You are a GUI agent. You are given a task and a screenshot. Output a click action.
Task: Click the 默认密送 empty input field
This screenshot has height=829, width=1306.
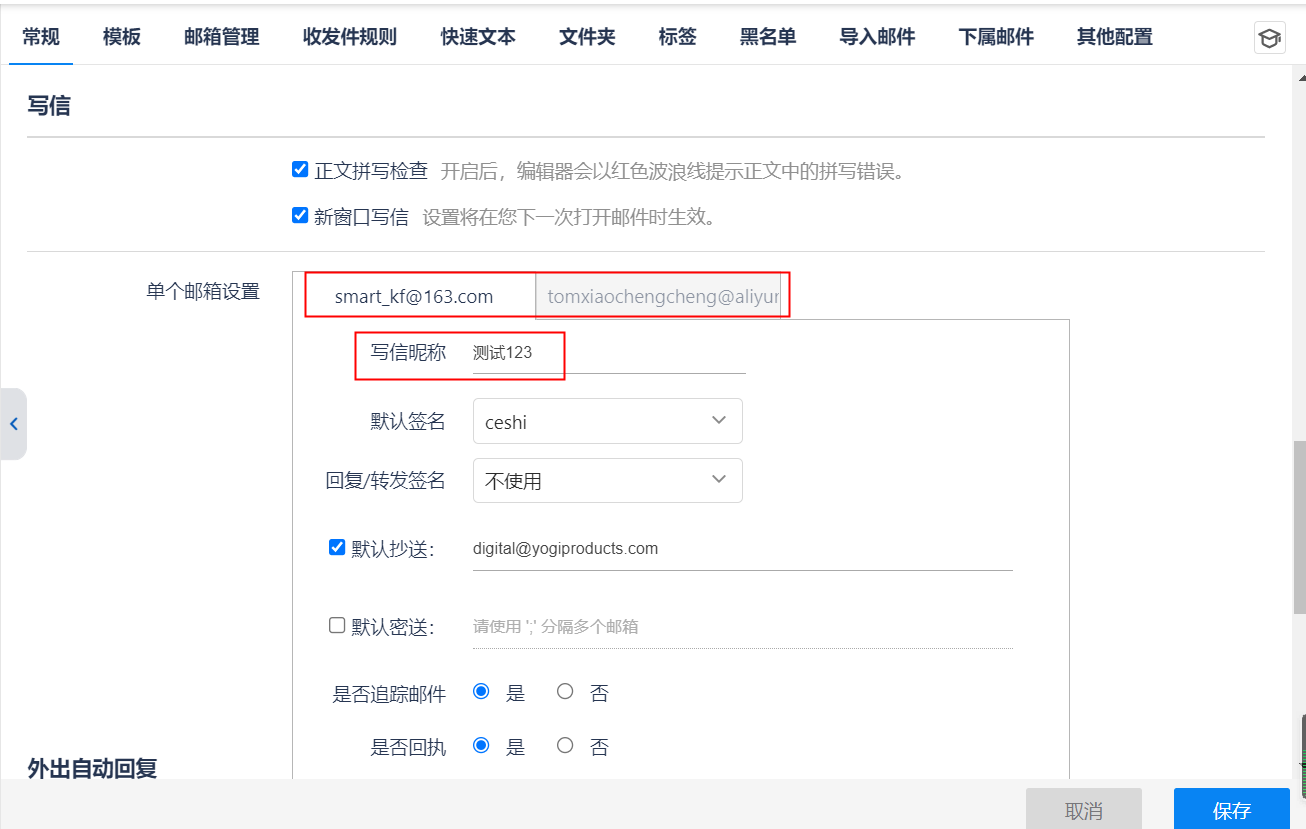pyautogui.click(x=743, y=627)
